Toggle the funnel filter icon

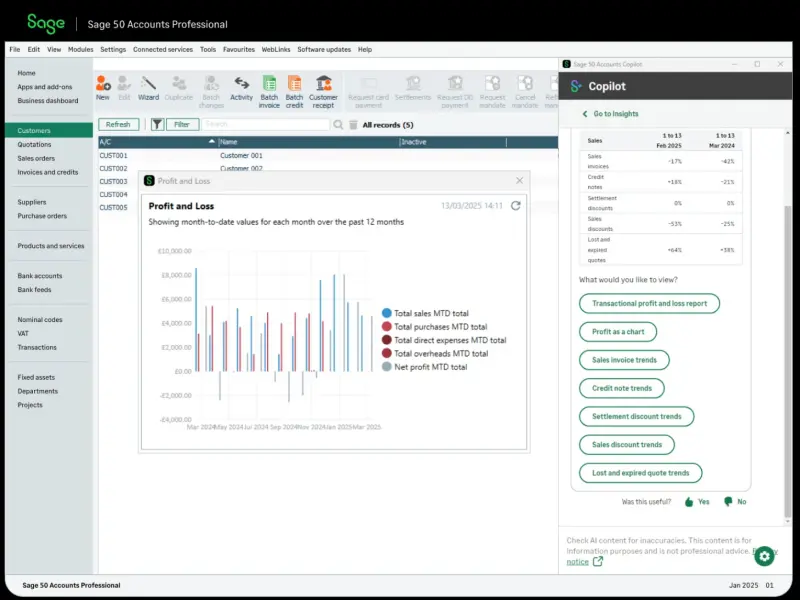157,124
